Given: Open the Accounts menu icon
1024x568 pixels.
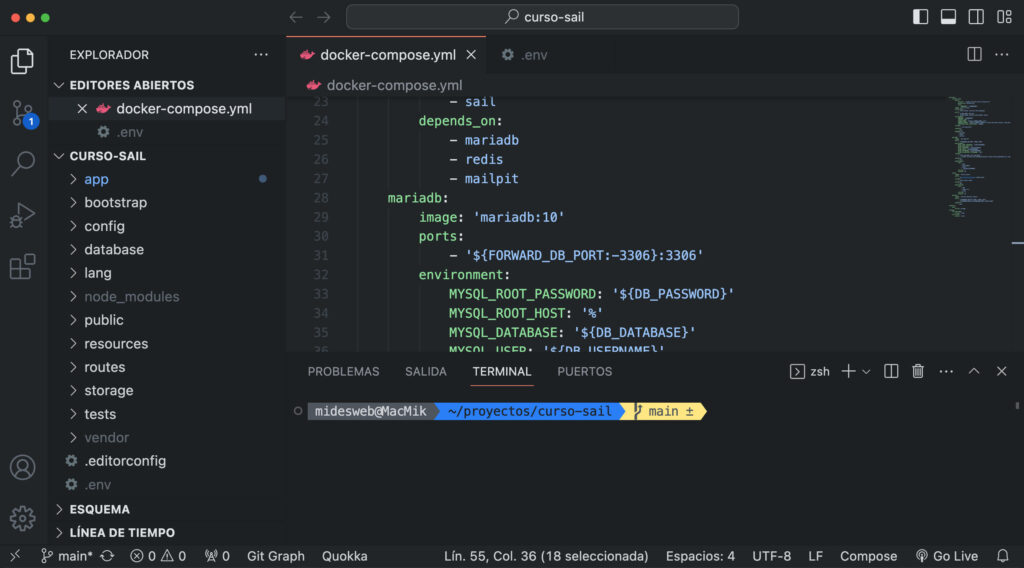Looking at the screenshot, I should (22, 467).
